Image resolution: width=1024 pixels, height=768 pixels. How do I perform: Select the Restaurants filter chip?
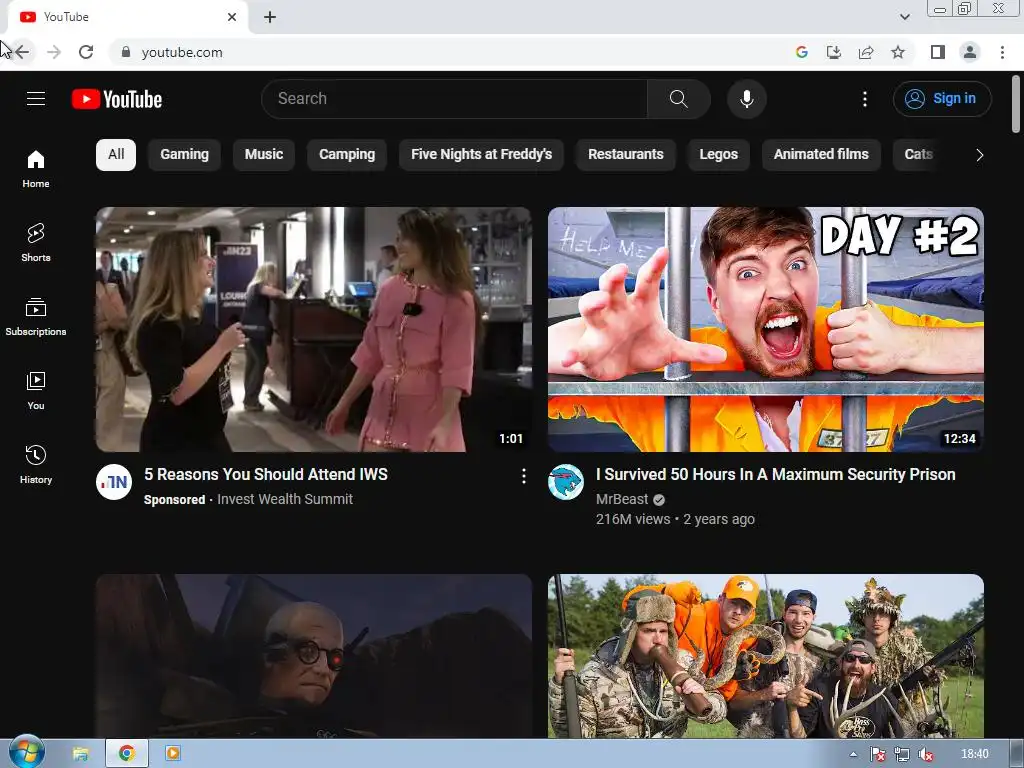click(x=626, y=155)
